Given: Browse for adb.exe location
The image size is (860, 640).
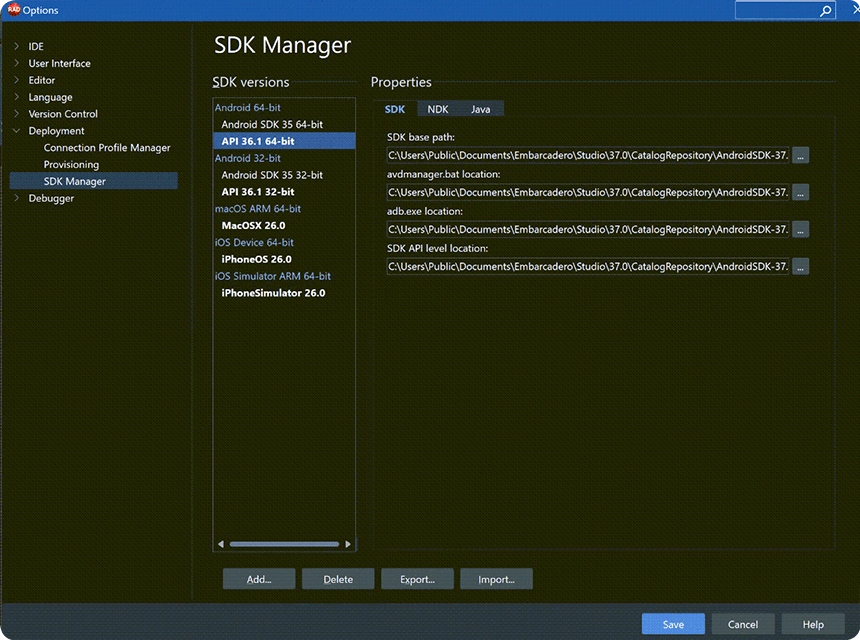Looking at the screenshot, I should click(800, 229).
